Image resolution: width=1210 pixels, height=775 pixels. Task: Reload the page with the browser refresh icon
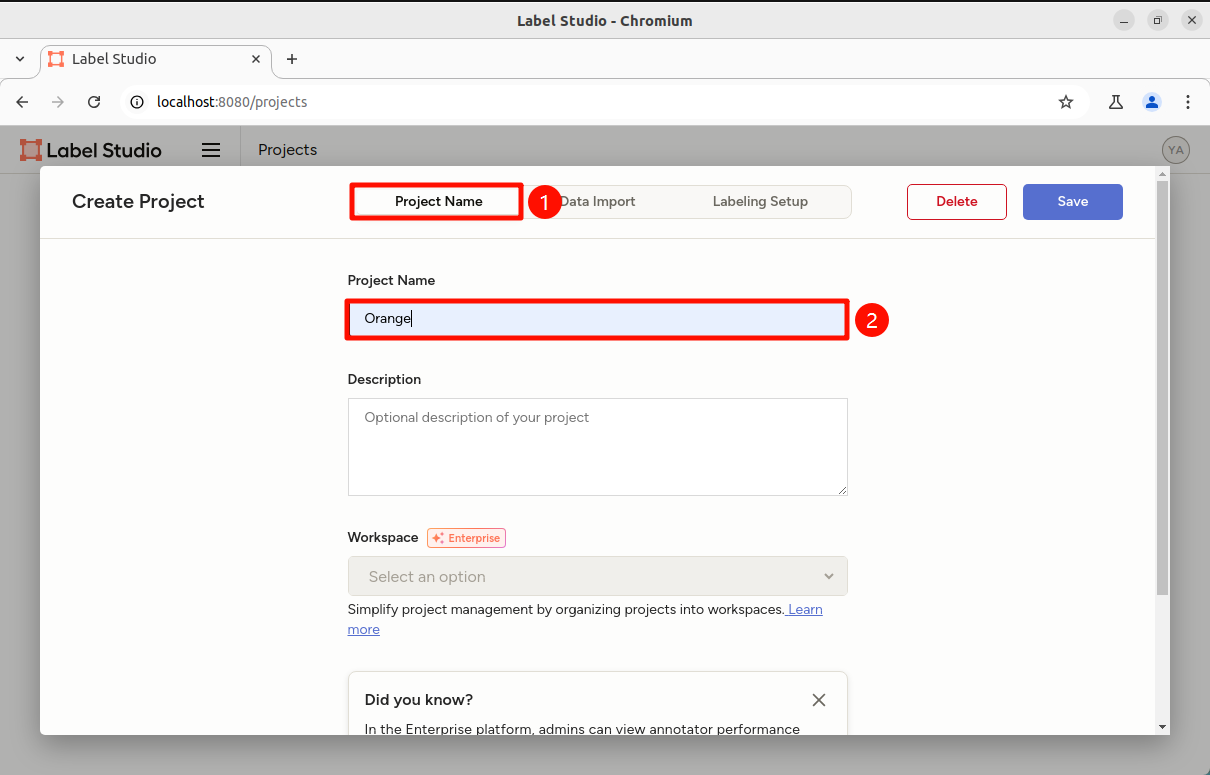point(94,102)
